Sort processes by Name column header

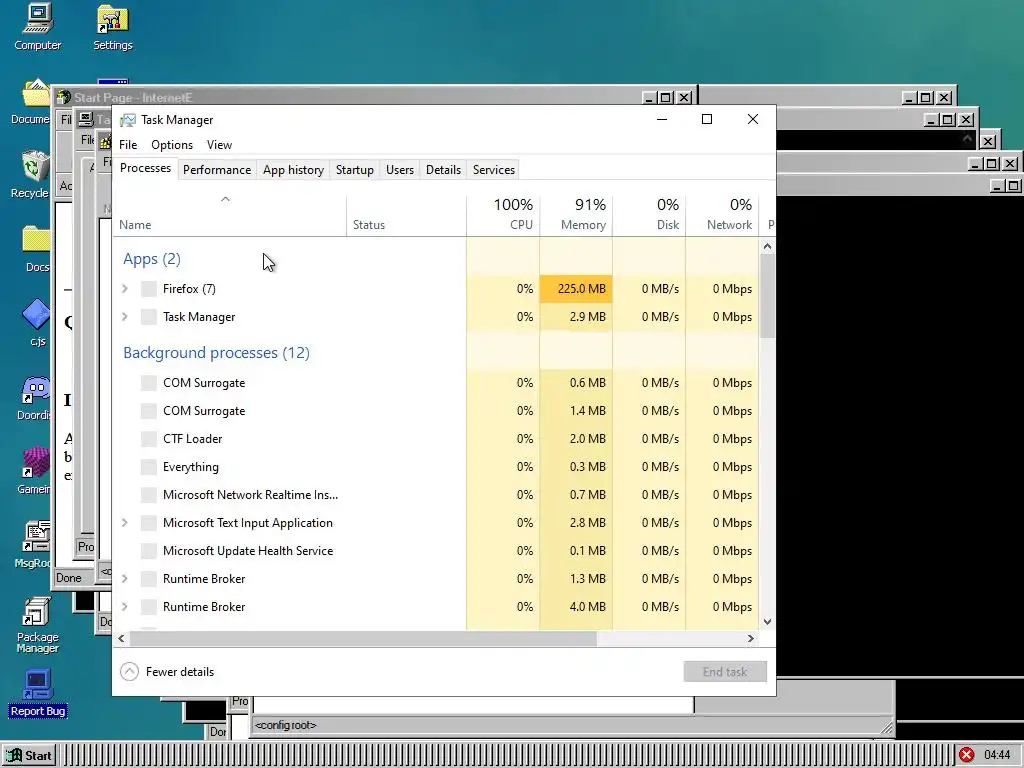230,214
